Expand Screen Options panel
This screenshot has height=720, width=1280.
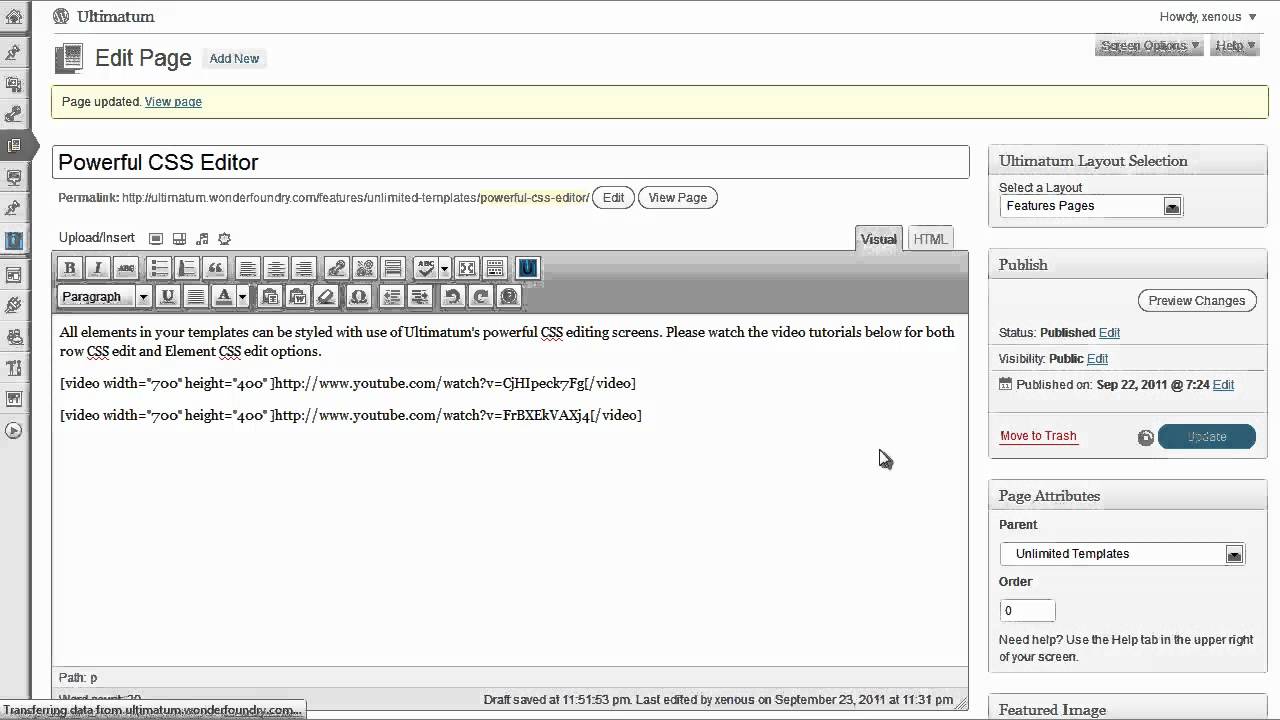(x=1150, y=45)
